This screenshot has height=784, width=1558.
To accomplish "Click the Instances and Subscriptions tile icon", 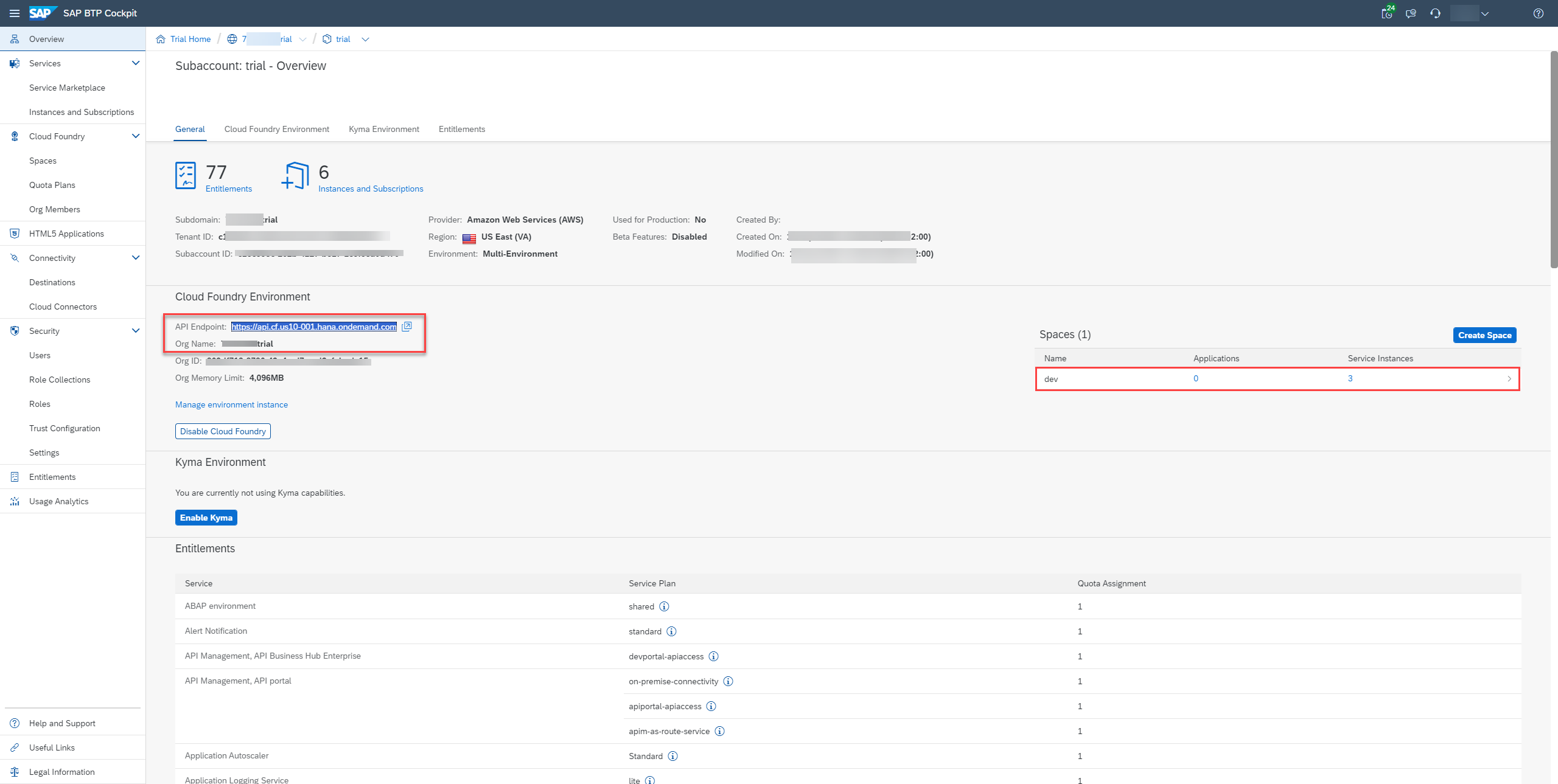I will coord(295,176).
